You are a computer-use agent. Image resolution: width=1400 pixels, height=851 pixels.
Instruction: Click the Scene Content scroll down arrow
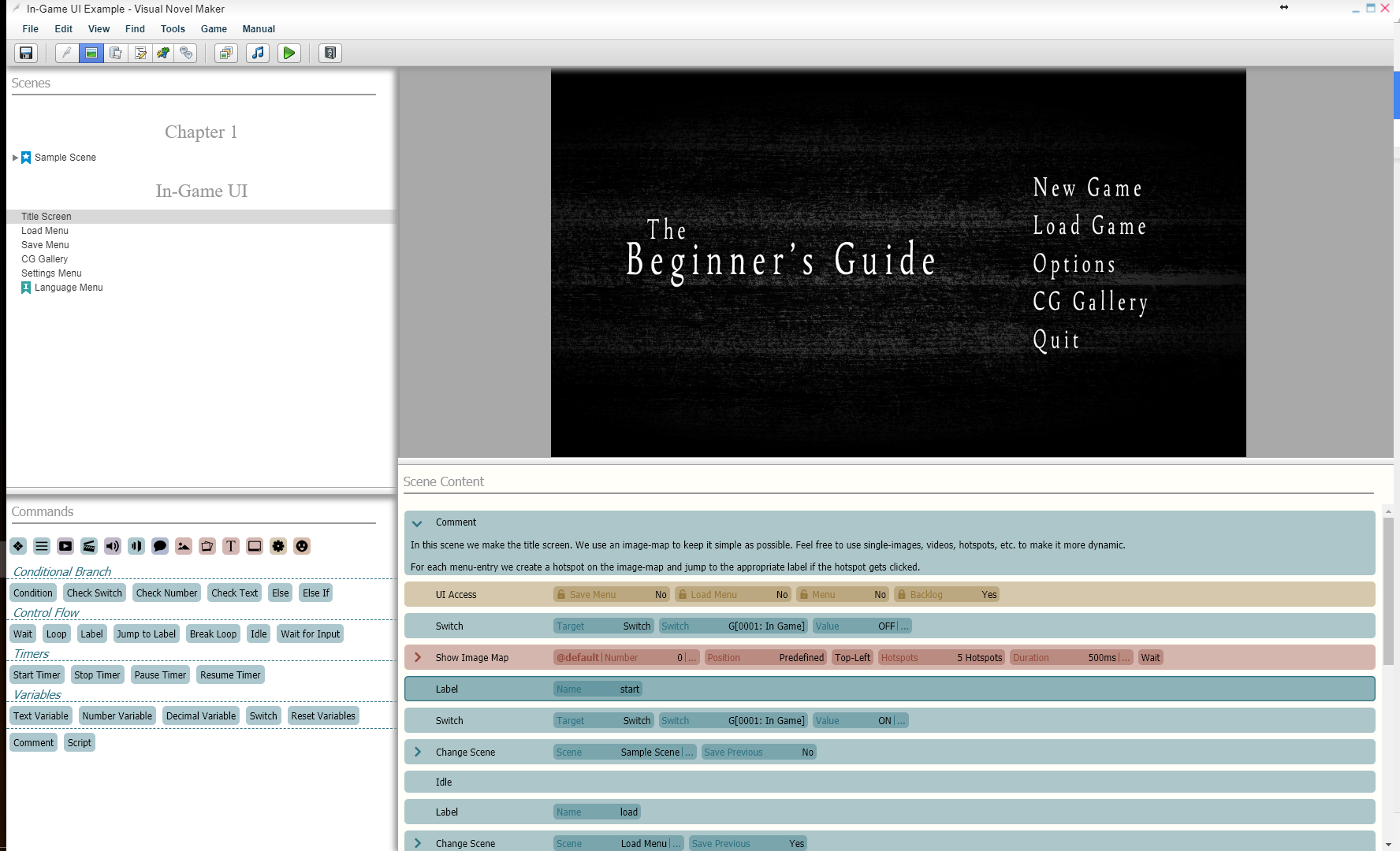(x=1388, y=845)
